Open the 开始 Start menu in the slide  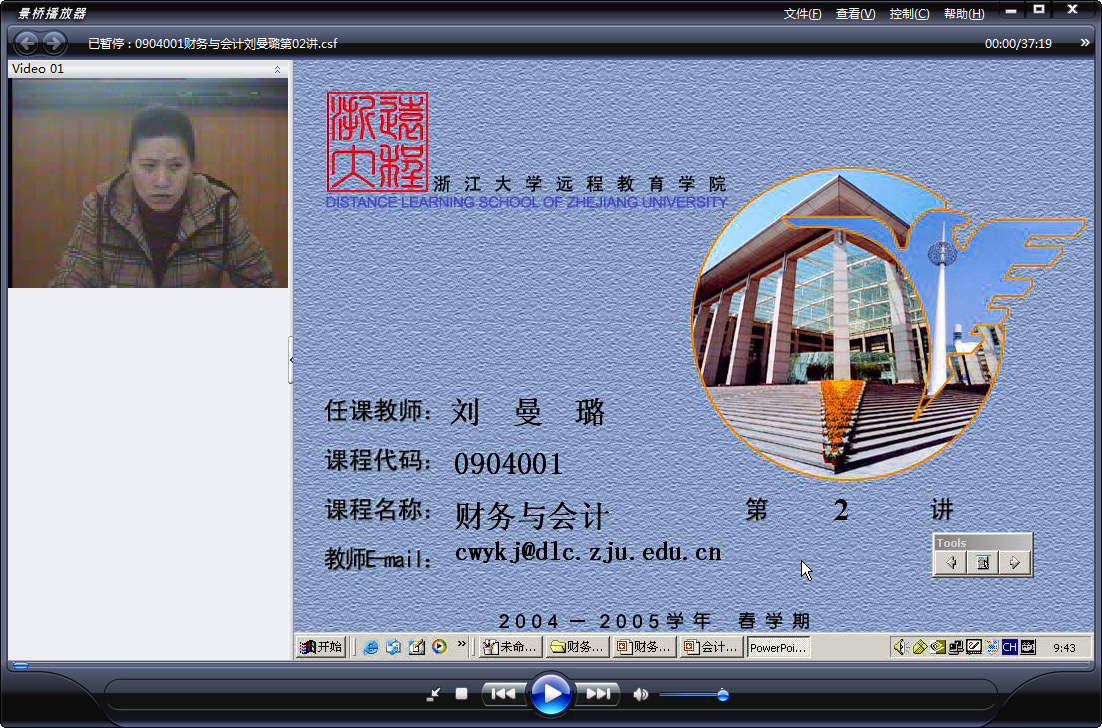[320, 647]
